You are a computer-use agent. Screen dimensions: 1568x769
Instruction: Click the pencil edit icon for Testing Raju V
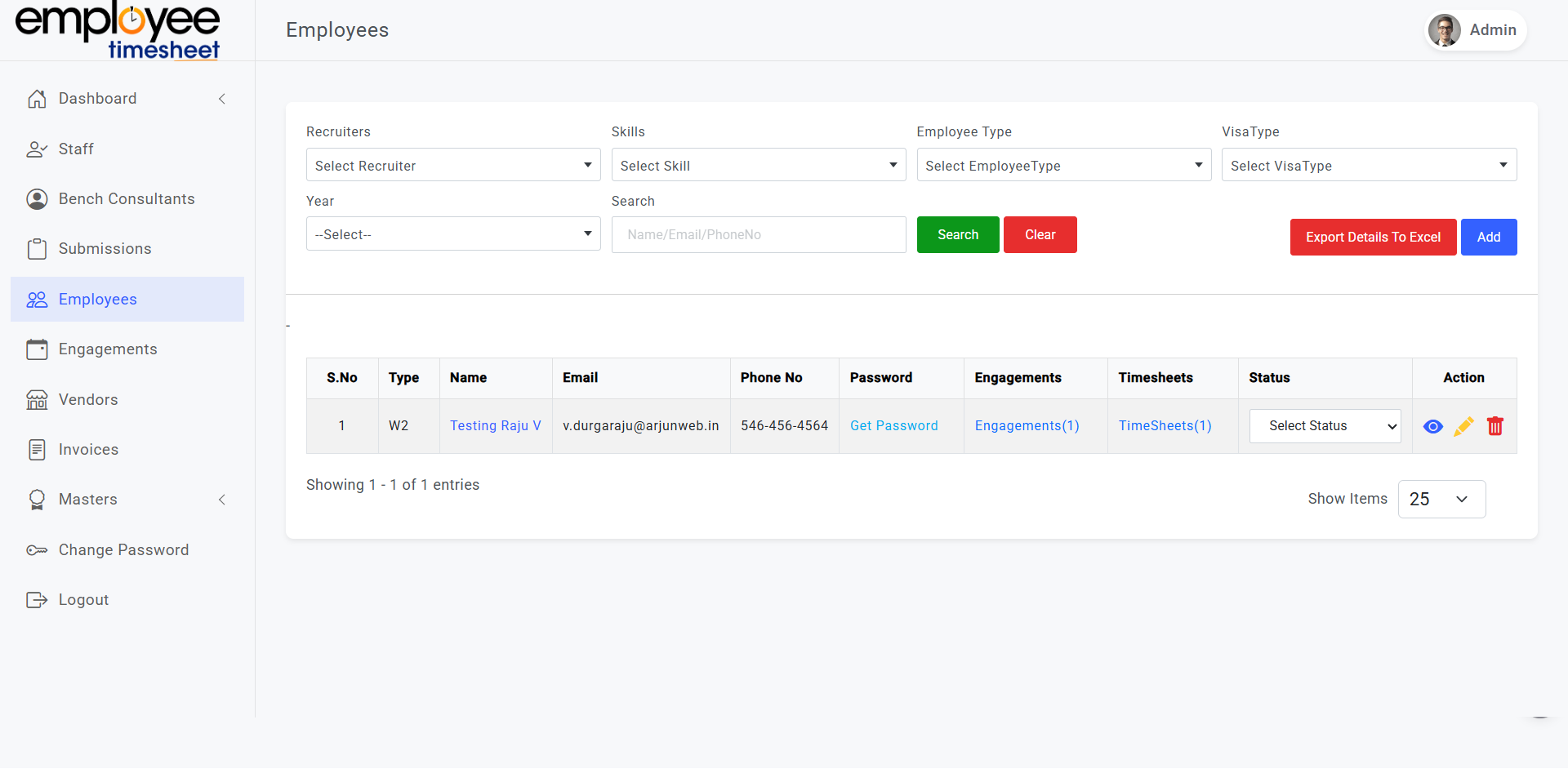(1463, 426)
